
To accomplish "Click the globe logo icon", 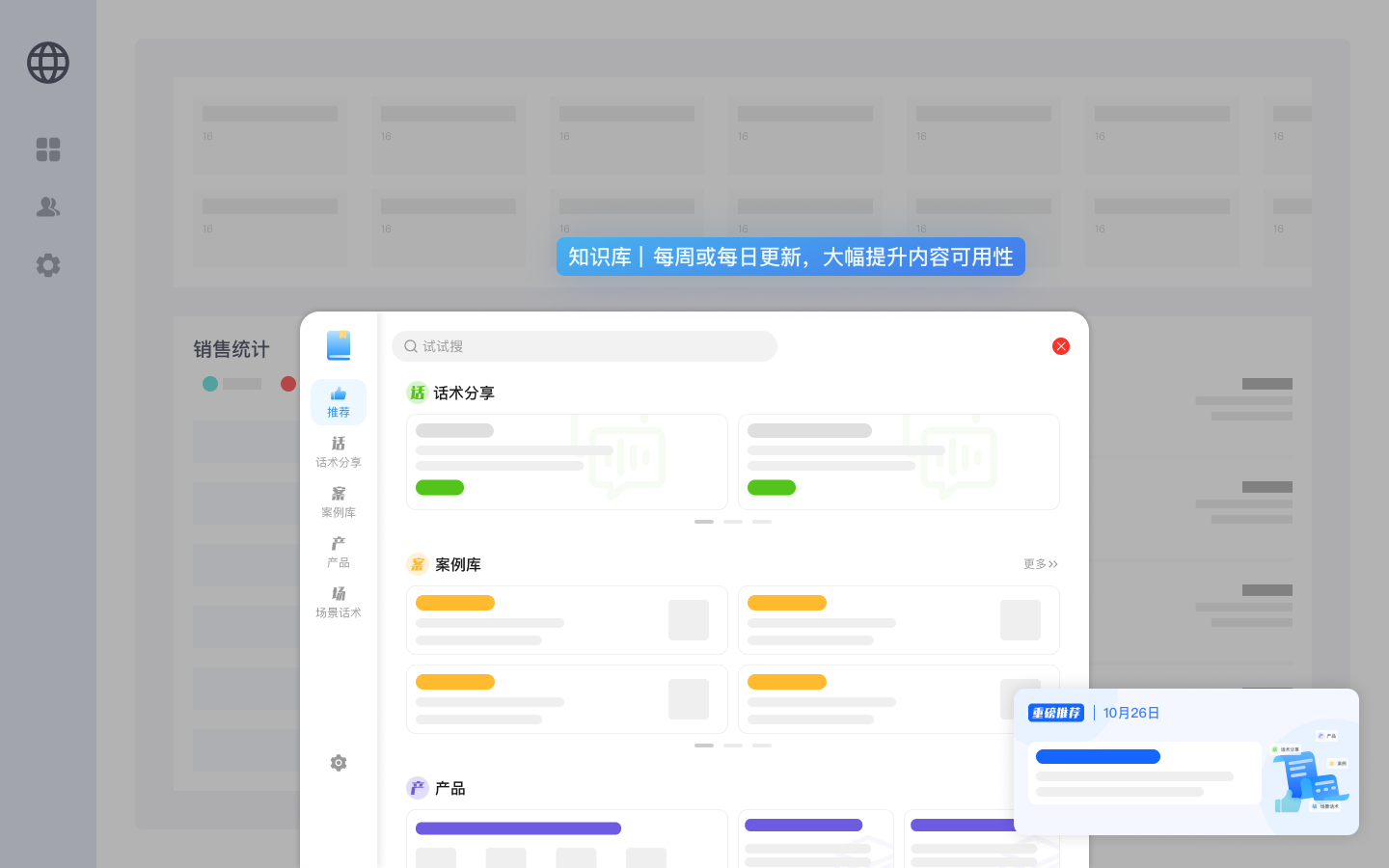I will click(x=48, y=63).
